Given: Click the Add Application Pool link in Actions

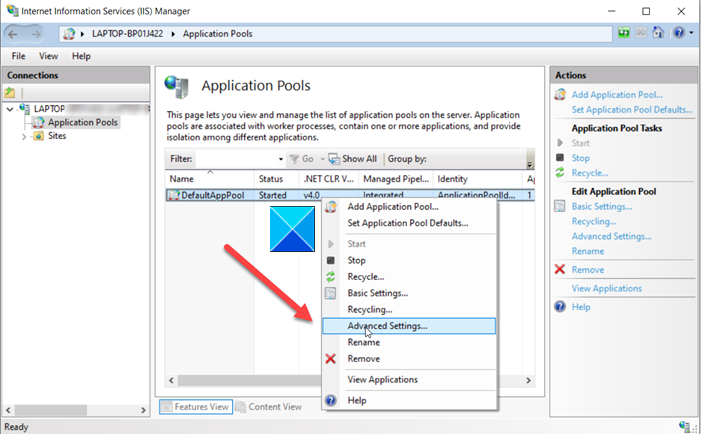Looking at the screenshot, I should coord(617,95).
